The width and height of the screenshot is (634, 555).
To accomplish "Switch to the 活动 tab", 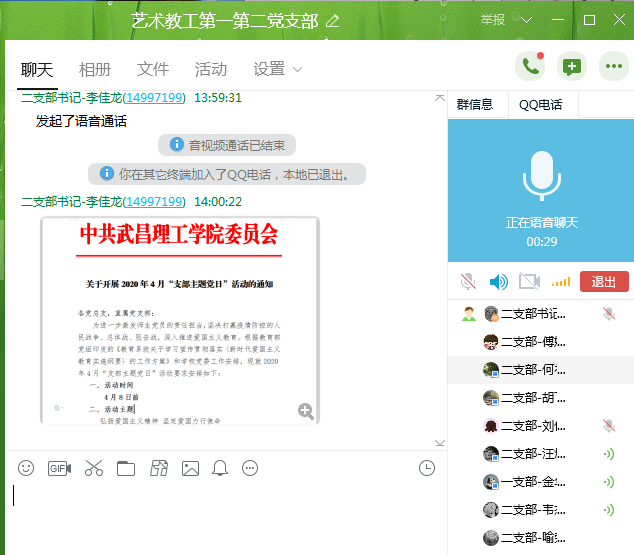I will tap(211, 69).
